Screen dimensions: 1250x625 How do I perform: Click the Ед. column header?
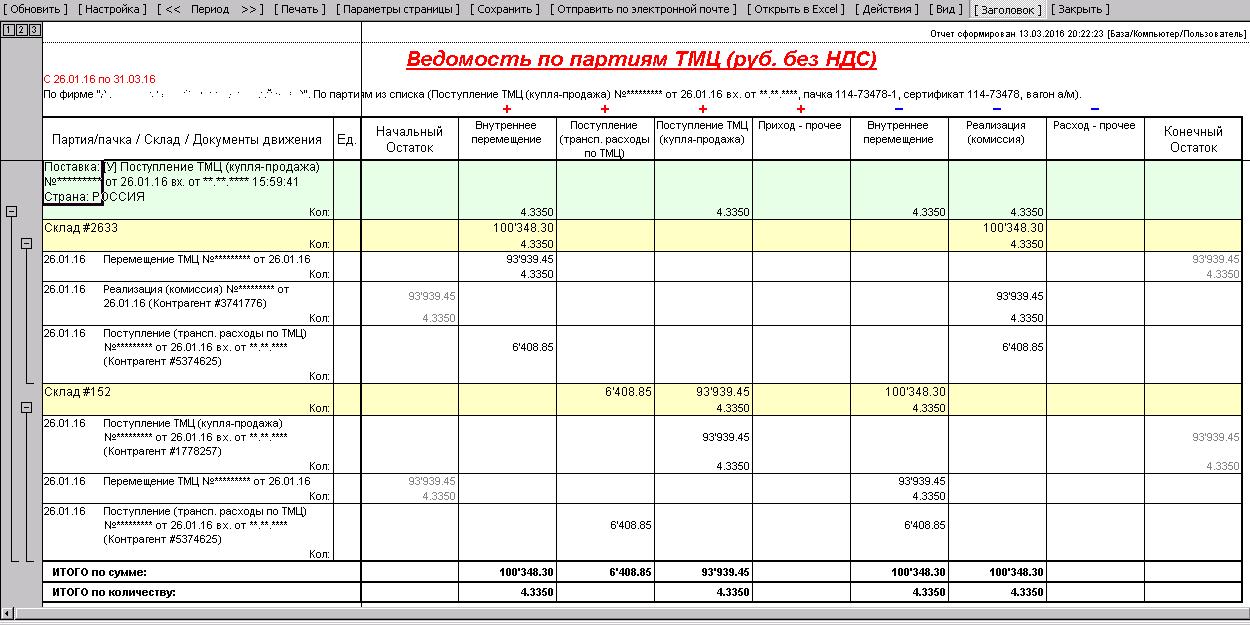346,139
